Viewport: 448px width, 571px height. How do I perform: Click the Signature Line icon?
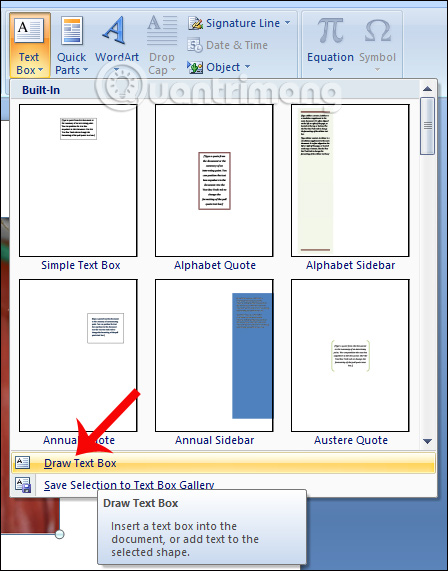coord(195,23)
